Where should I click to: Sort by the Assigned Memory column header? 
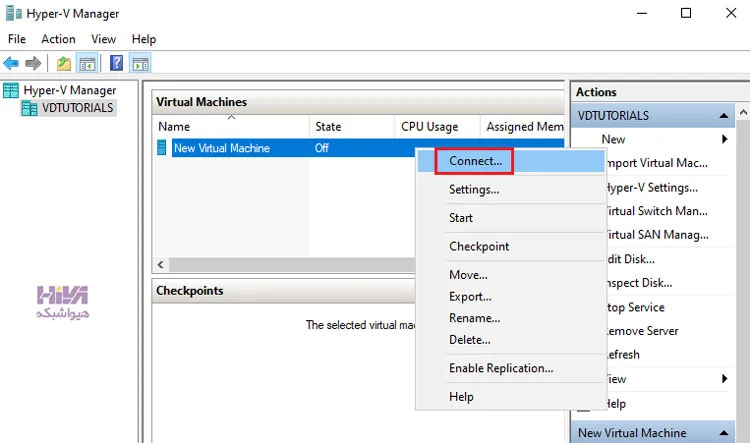[522, 127]
